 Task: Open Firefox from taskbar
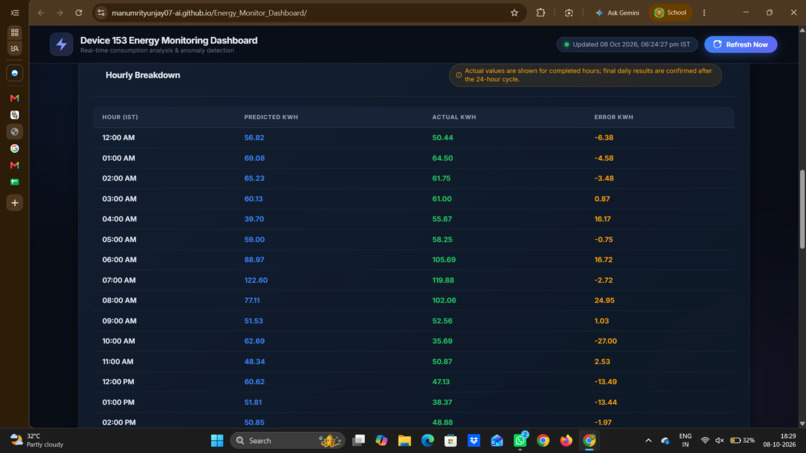click(566, 441)
